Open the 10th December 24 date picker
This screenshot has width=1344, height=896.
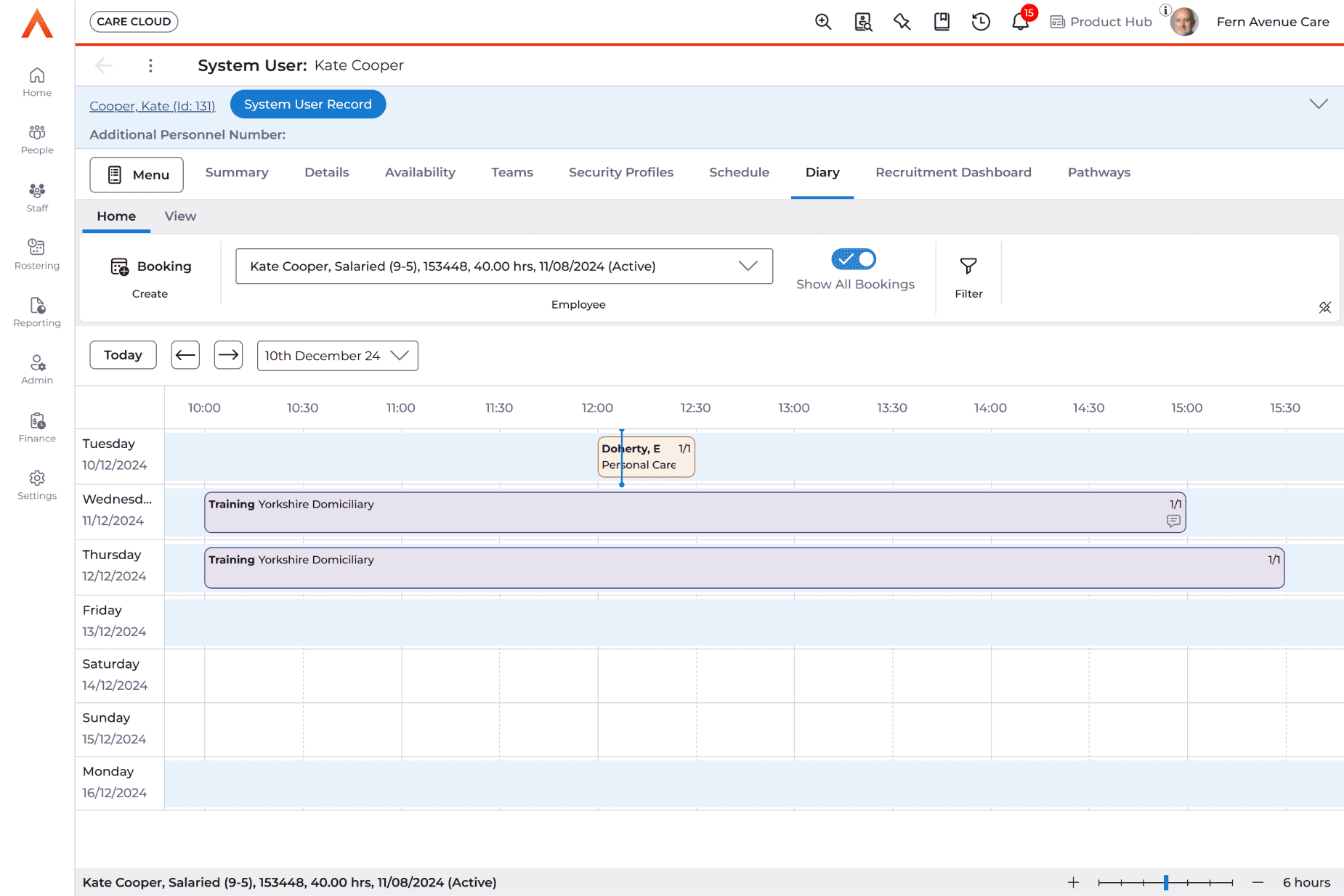[337, 356]
